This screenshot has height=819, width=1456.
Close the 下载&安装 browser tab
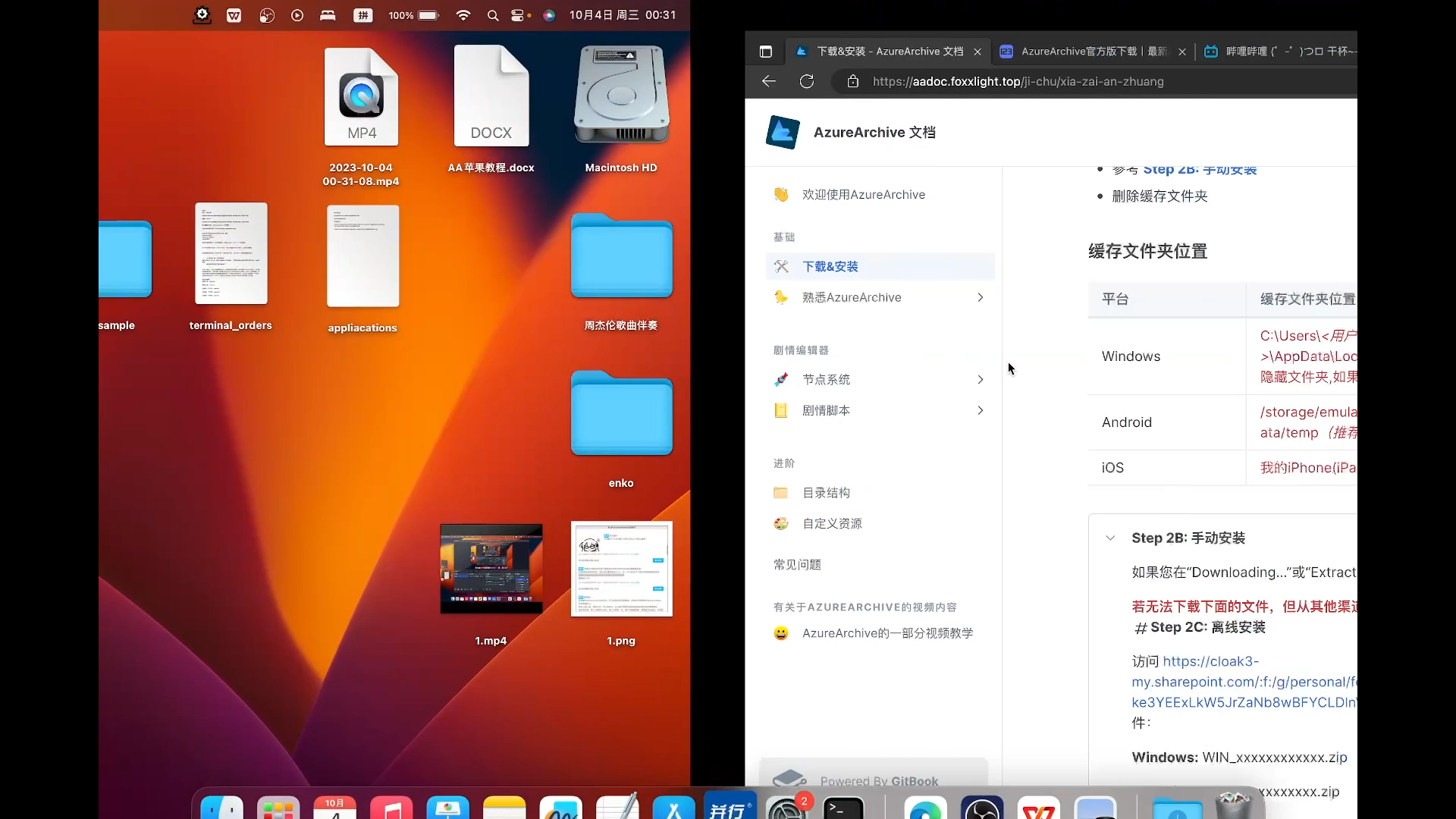(977, 52)
